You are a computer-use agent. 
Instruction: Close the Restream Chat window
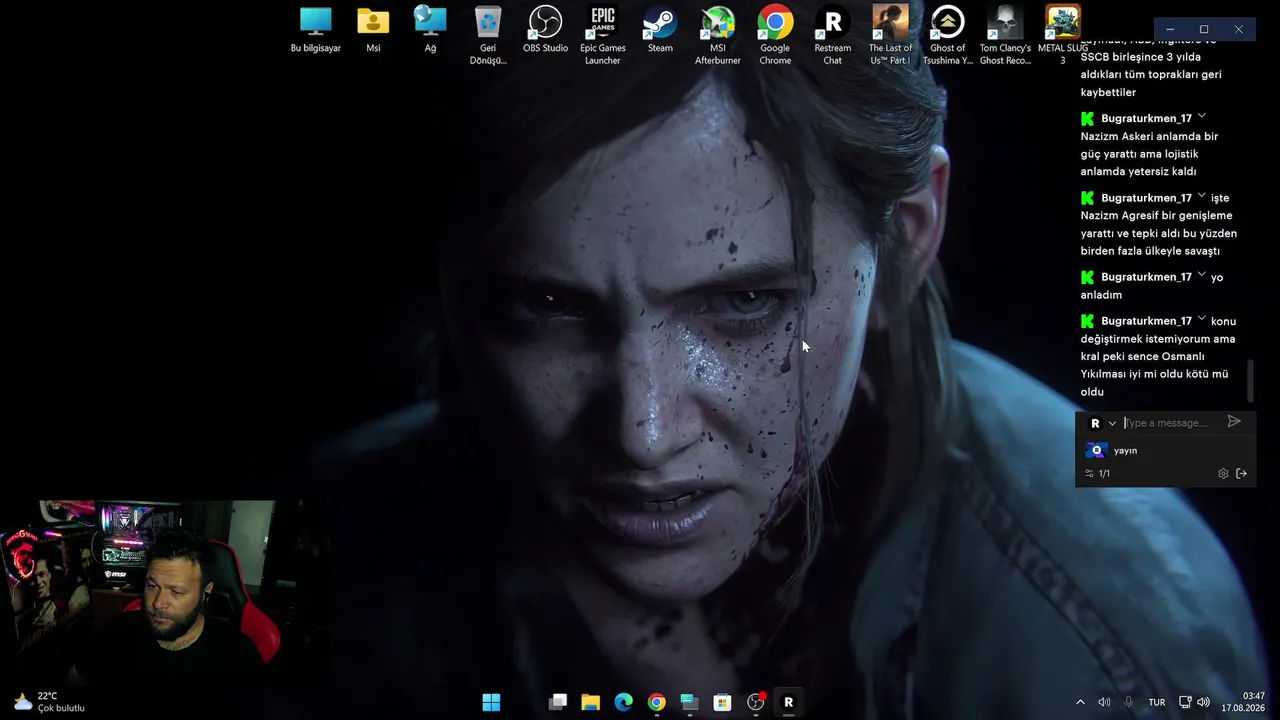1238,30
